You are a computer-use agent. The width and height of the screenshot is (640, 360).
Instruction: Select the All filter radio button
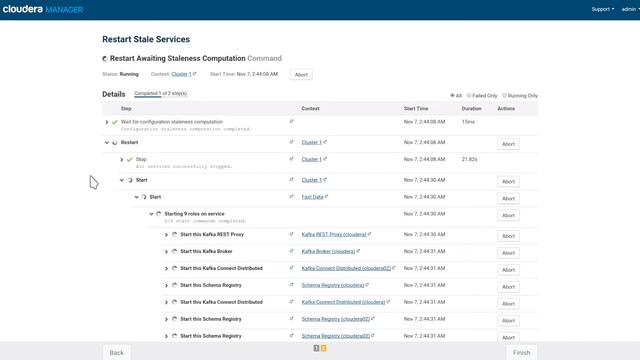click(x=452, y=96)
